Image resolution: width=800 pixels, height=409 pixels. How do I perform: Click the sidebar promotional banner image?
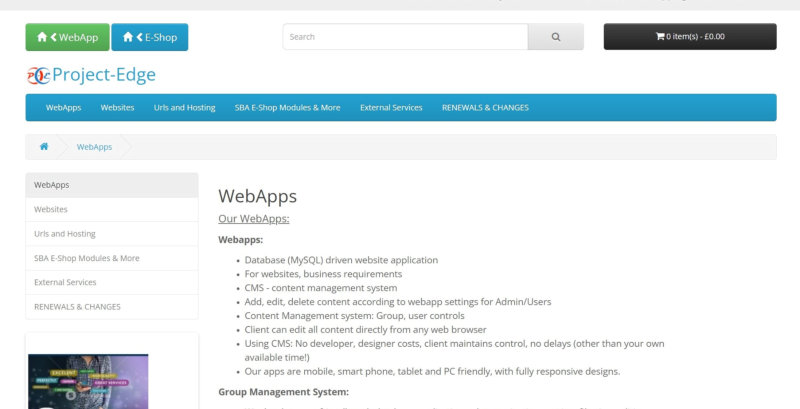pyautogui.click(x=88, y=381)
